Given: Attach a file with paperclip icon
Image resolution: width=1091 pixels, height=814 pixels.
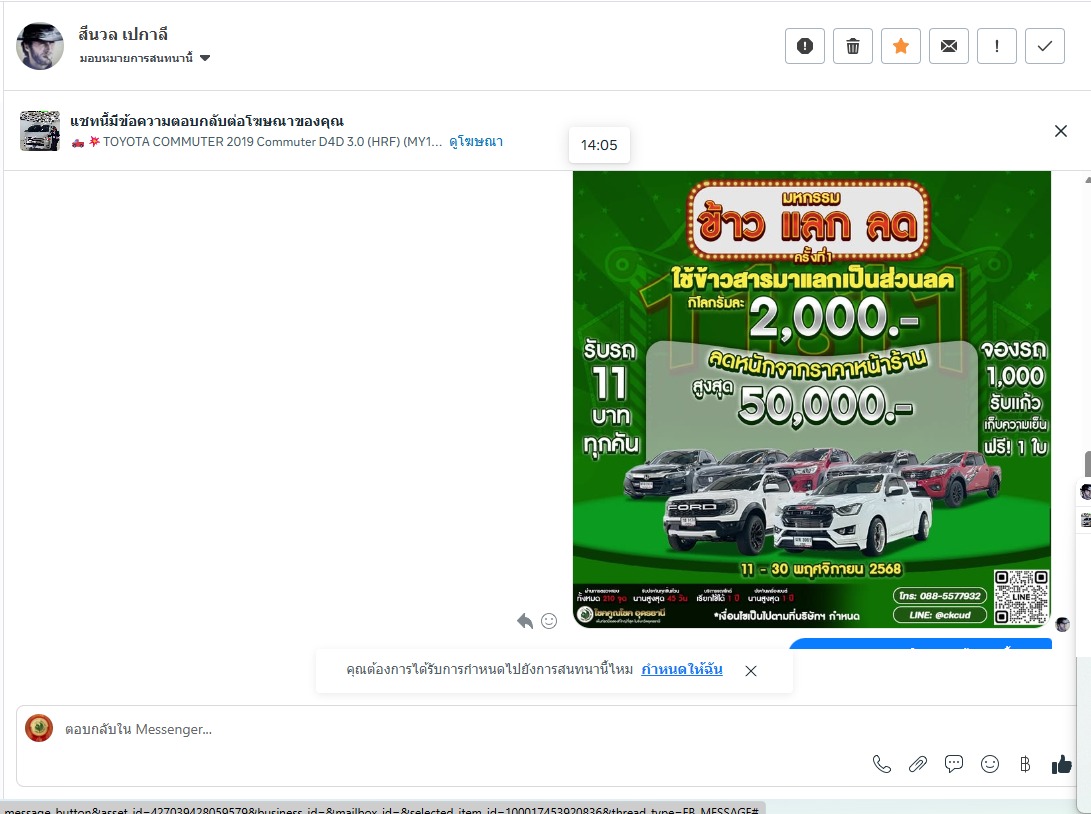Looking at the screenshot, I should [918, 765].
